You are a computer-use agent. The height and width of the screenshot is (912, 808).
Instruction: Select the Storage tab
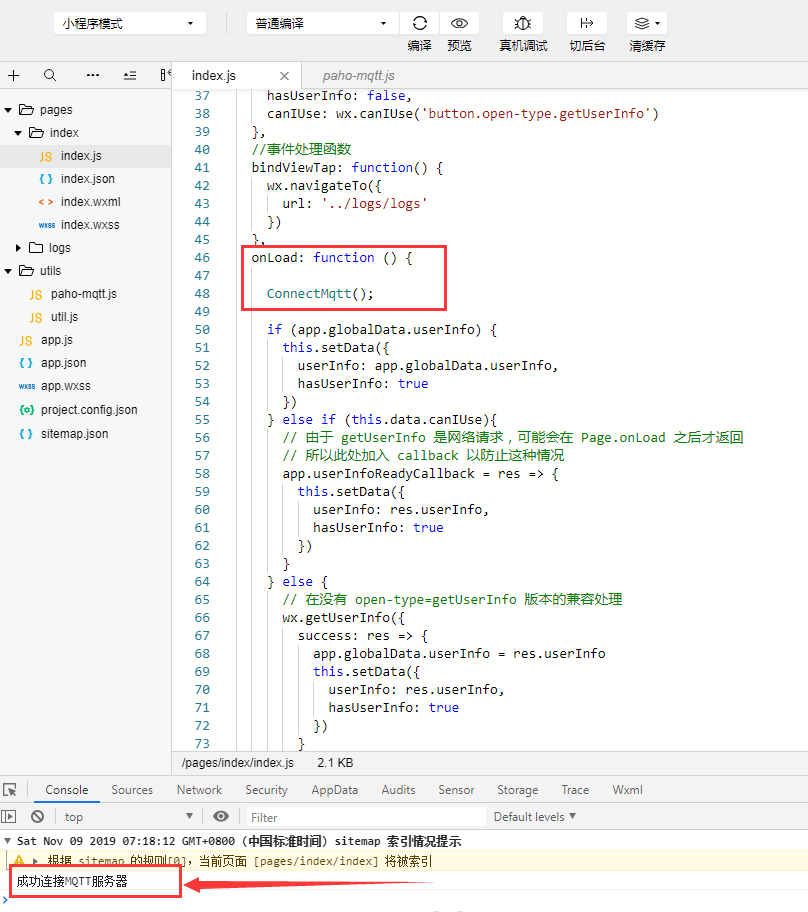518,790
